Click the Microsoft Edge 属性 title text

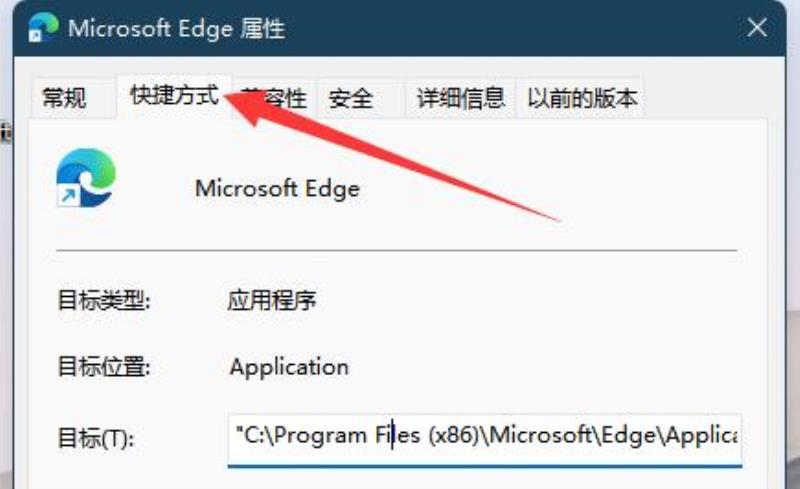pyautogui.click(x=177, y=29)
